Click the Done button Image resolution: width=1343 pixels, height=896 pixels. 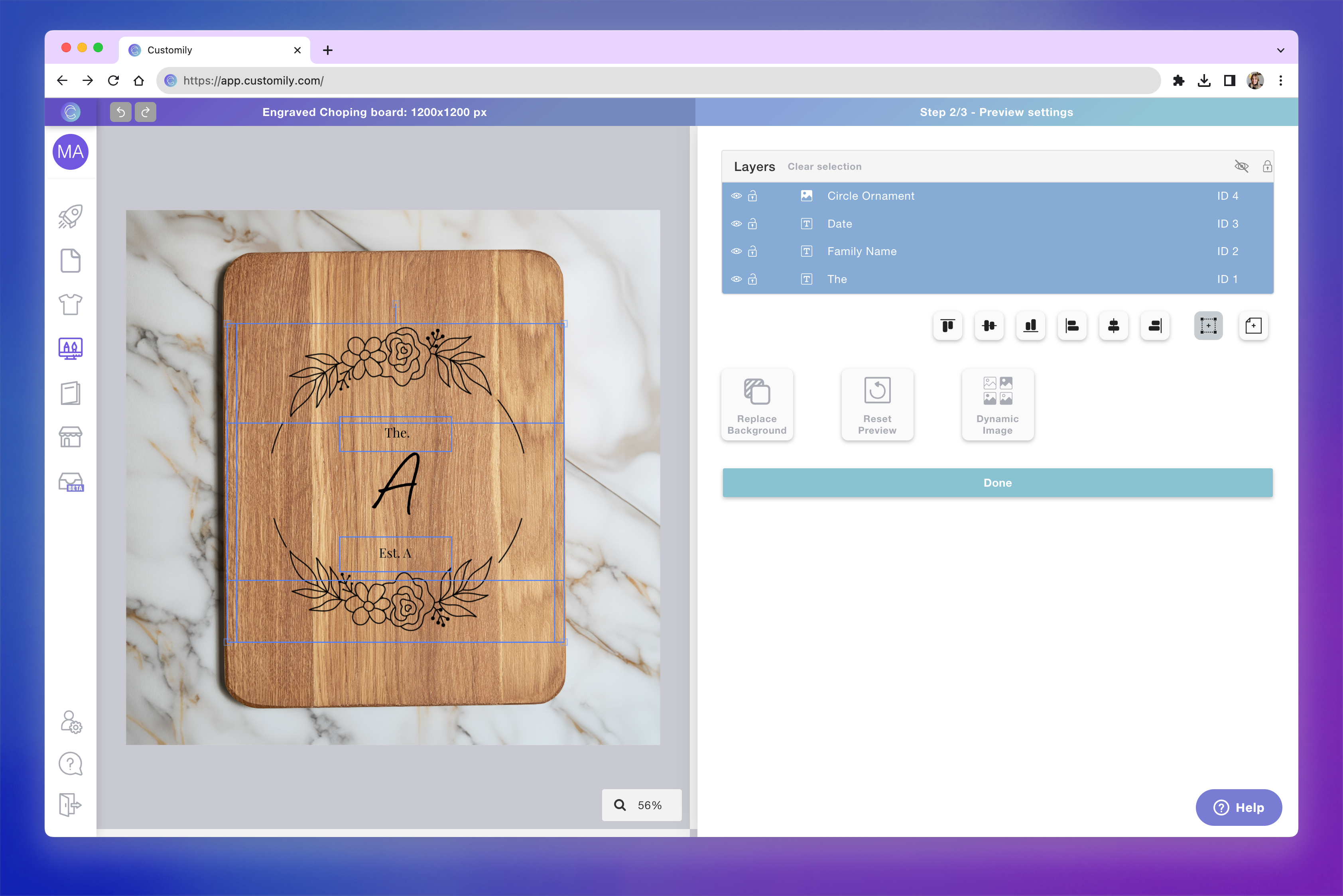[x=997, y=483]
